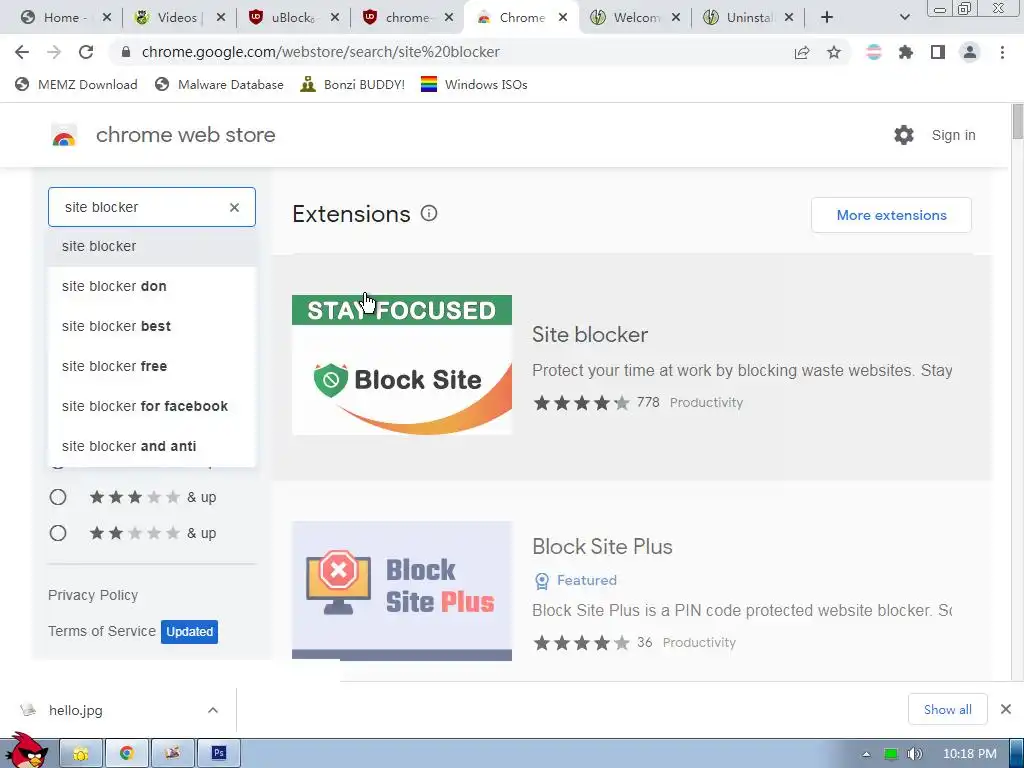This screenshot has width=1024, height=768.
Task: Click the 10:18 PM taskbar clock
Action: (970, 754)
